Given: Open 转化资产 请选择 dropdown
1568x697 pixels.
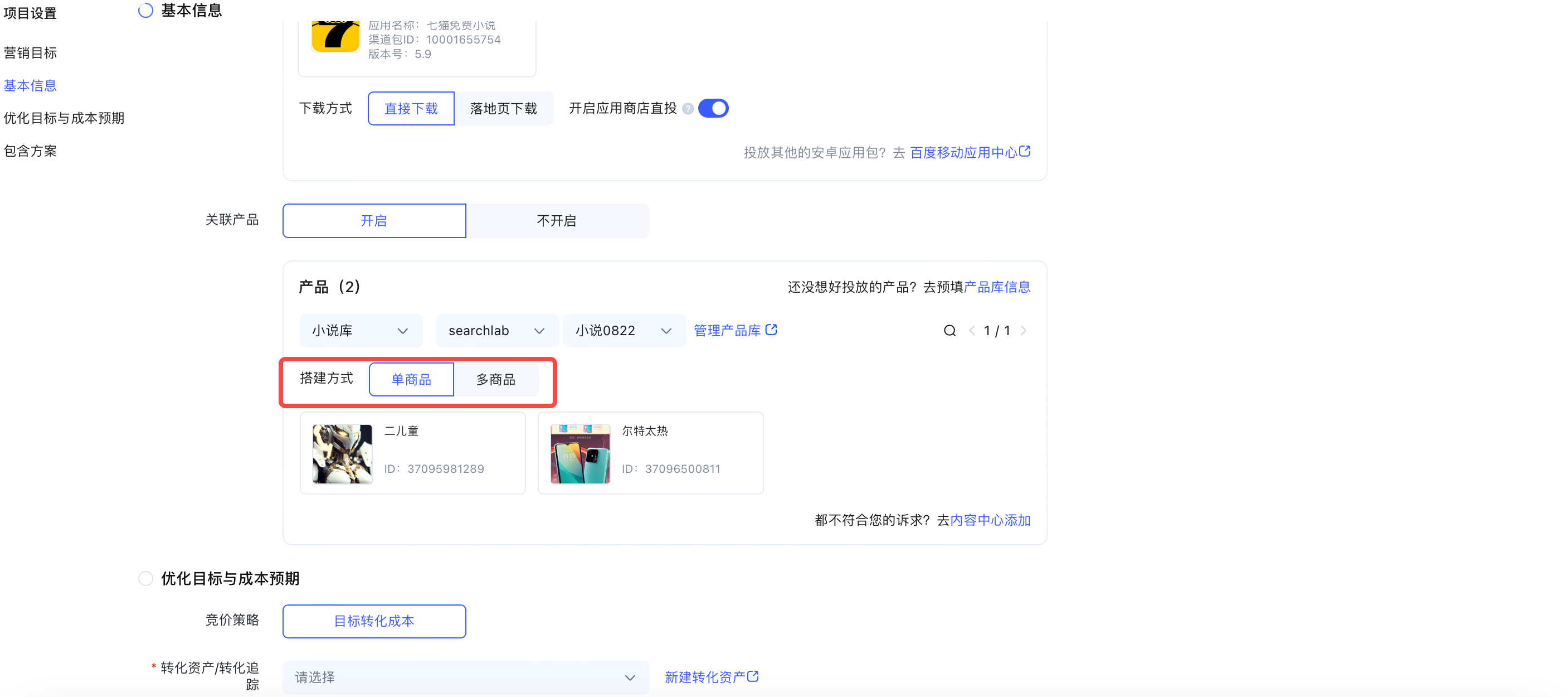Looking at the screenshot, I should (x=465, y=677).
